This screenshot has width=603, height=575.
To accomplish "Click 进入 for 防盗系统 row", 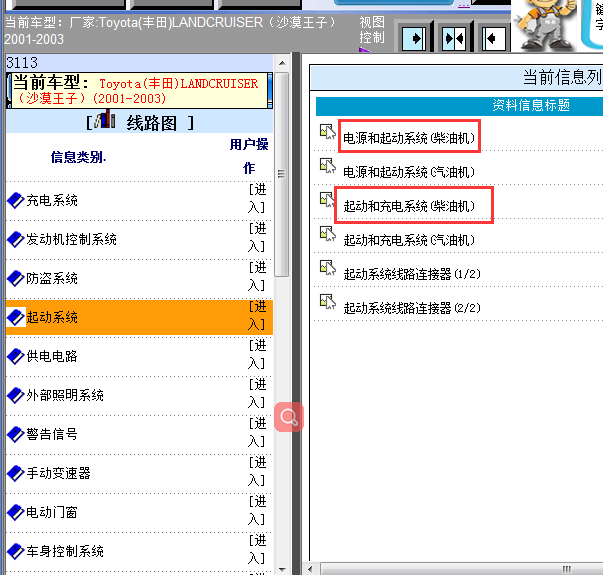I will tap(257, 277).
